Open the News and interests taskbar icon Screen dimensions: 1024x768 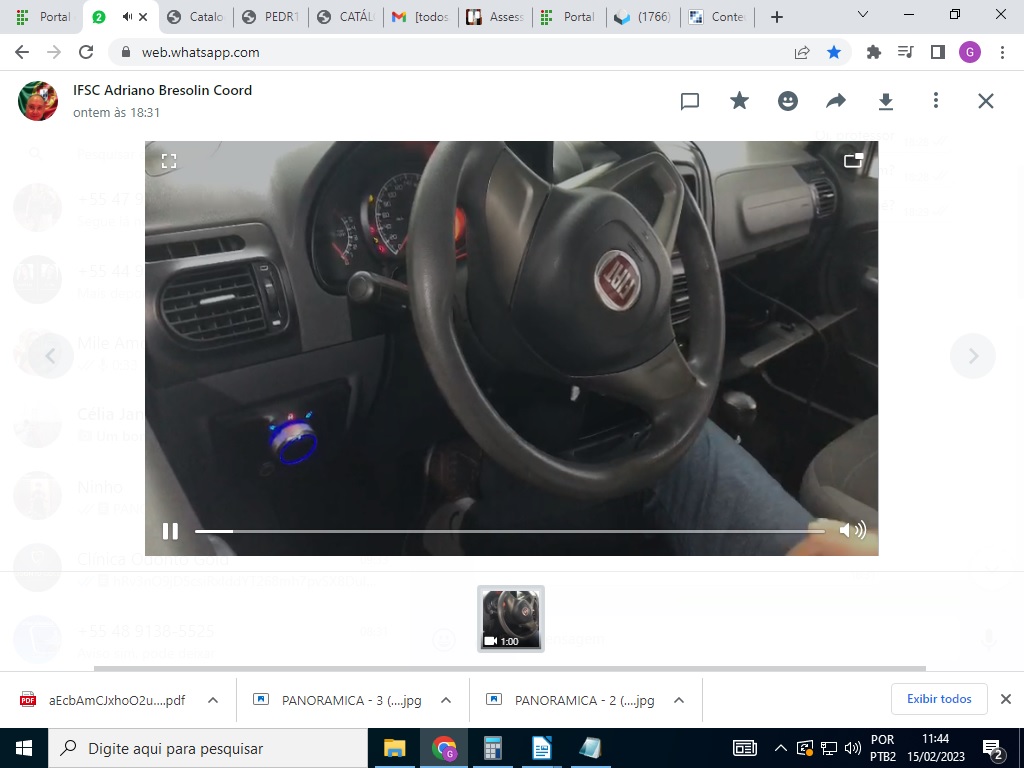pyautogui.click(x=744, y=748)
